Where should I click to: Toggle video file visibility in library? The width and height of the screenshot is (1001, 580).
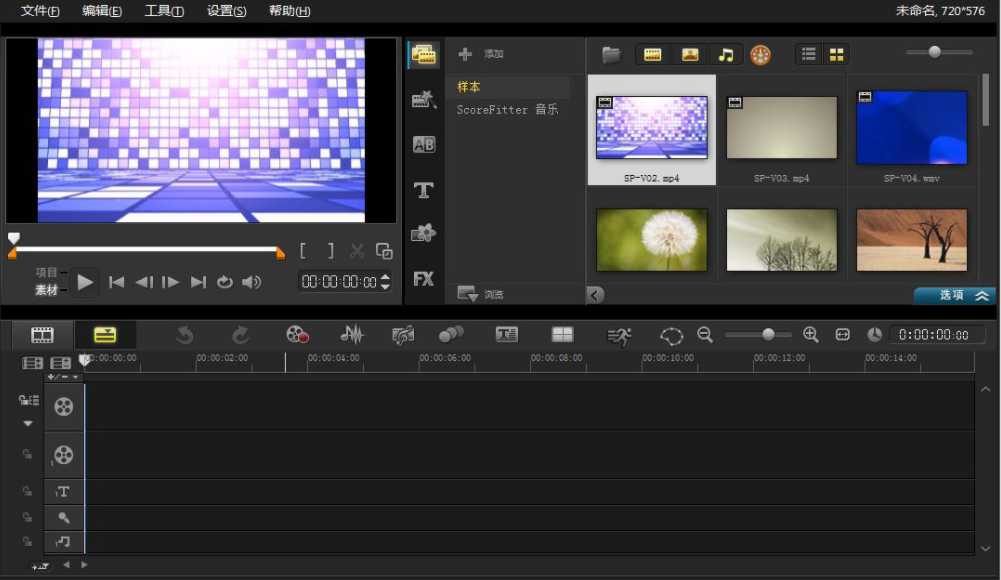[x=652, y=55]
